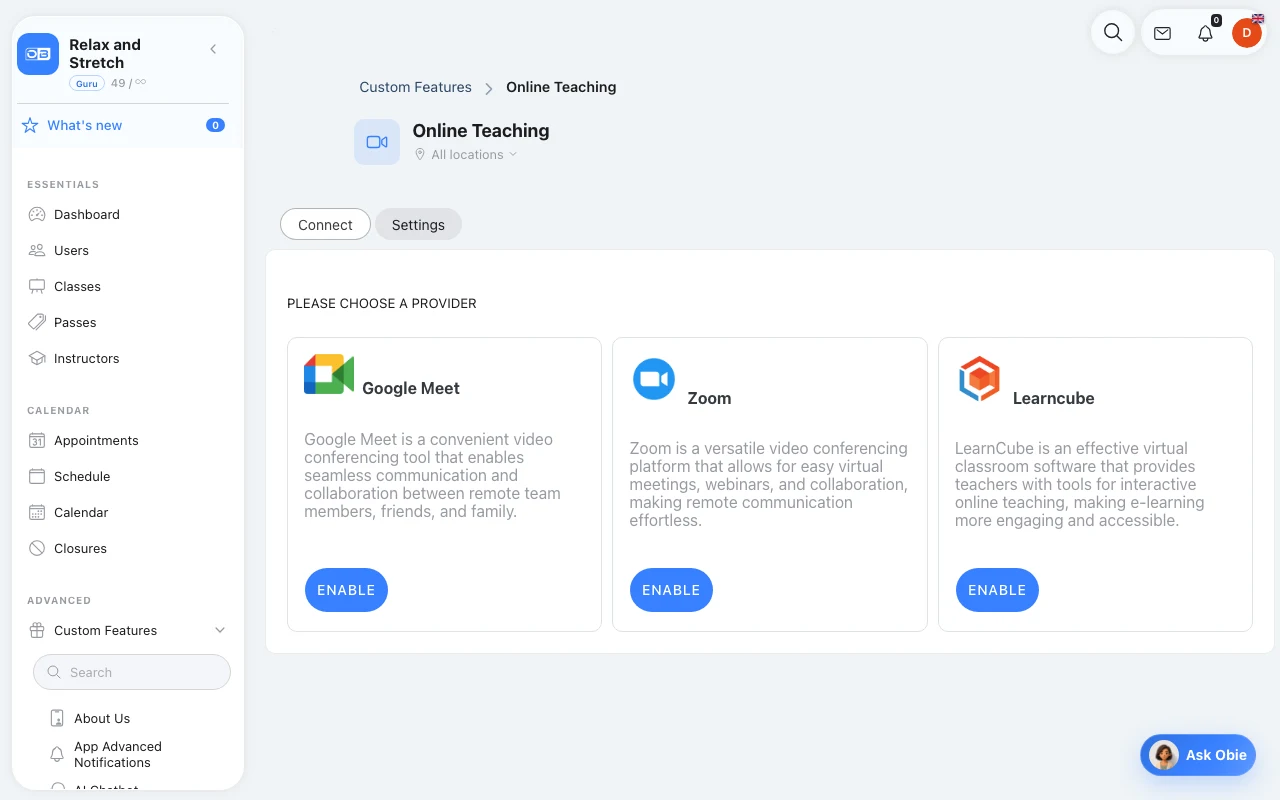
Task: Click the Zoom logo
Action: coord(654,379)
